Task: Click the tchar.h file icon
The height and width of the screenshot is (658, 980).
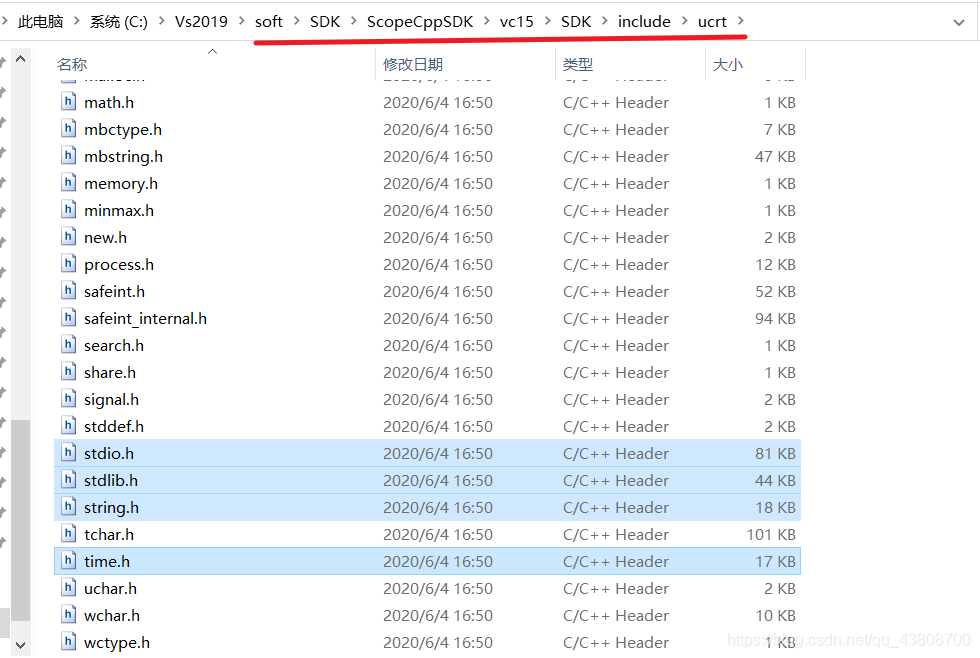Action: 69,534
